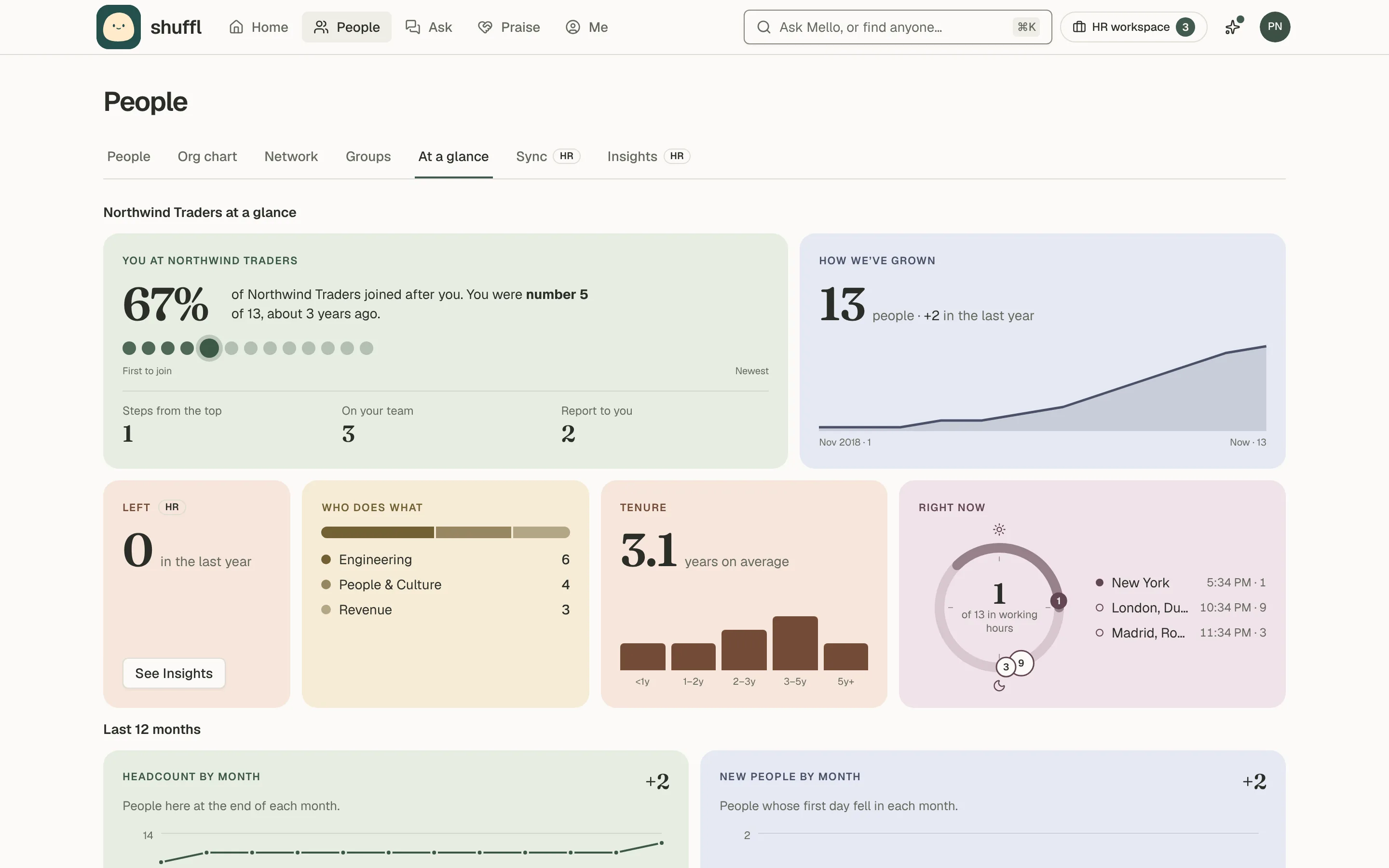
Task: Click the sun icon above working-hours dial
Action: coord(999,529)
